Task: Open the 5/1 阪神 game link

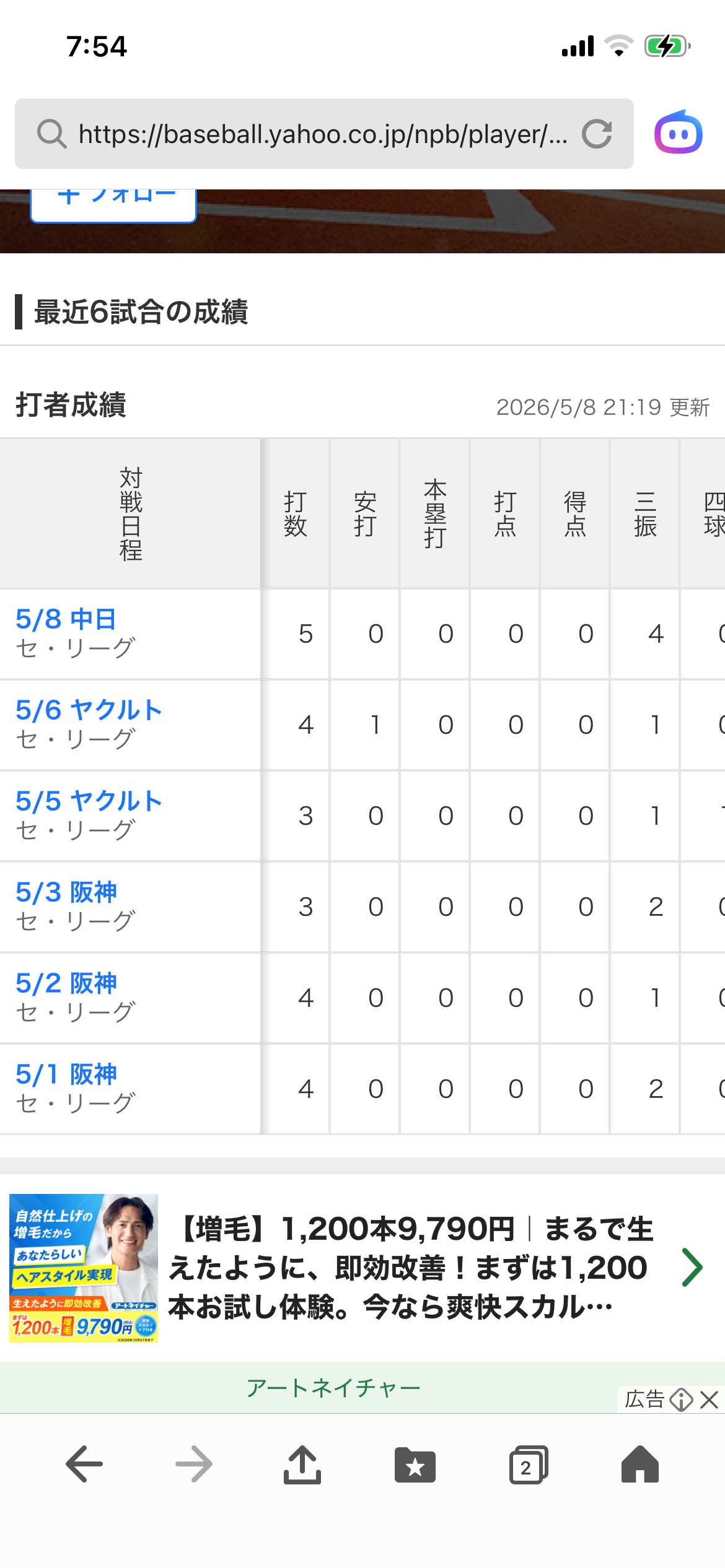Action: pos(66,1074)
